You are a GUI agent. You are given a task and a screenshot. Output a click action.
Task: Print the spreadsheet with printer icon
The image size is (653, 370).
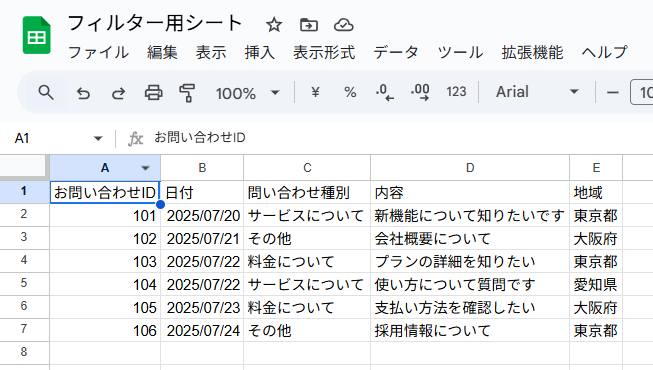tap(153, 92)
